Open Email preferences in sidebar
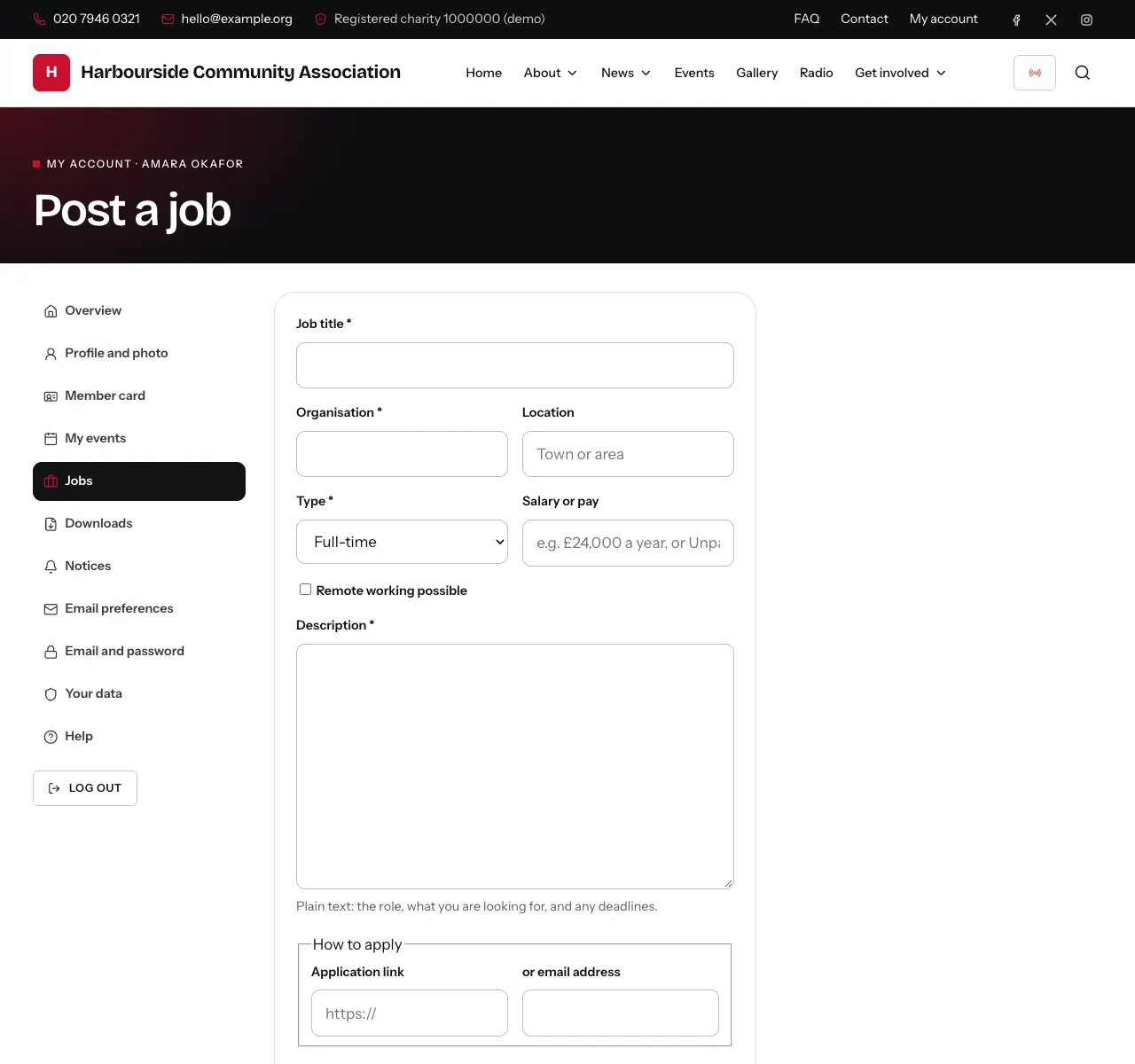 (139, 609)
